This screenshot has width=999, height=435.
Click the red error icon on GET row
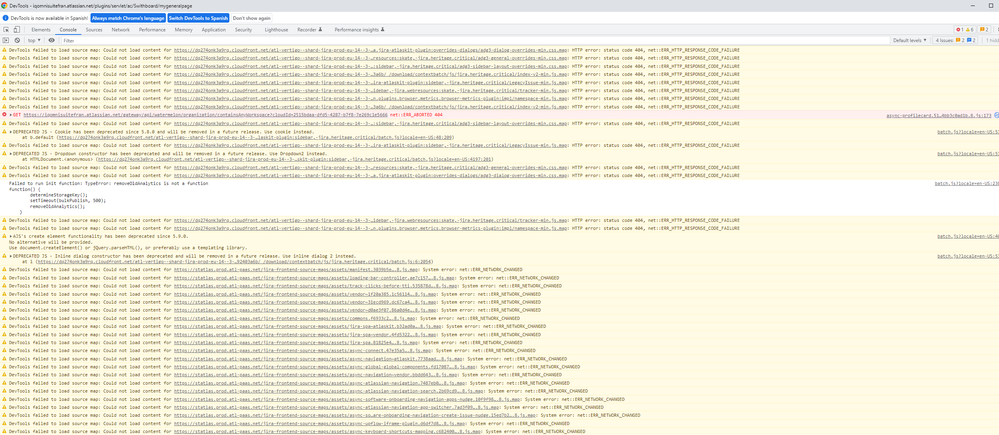[4, 115]
